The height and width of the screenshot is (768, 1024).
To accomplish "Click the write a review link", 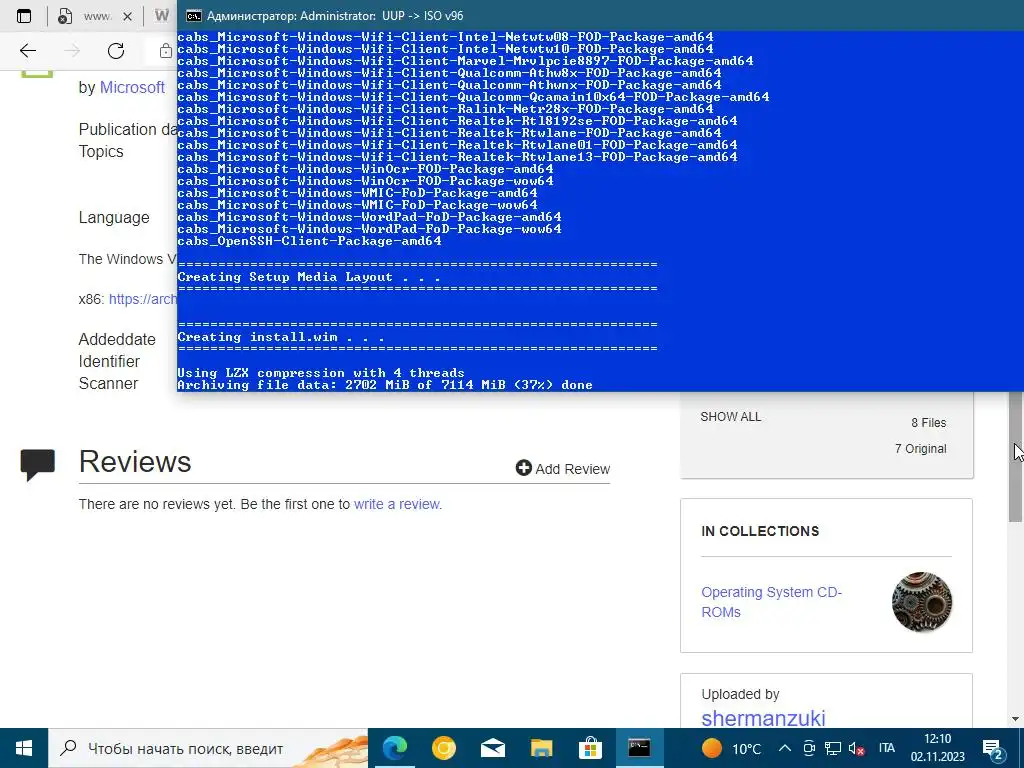I will [398, 504].
